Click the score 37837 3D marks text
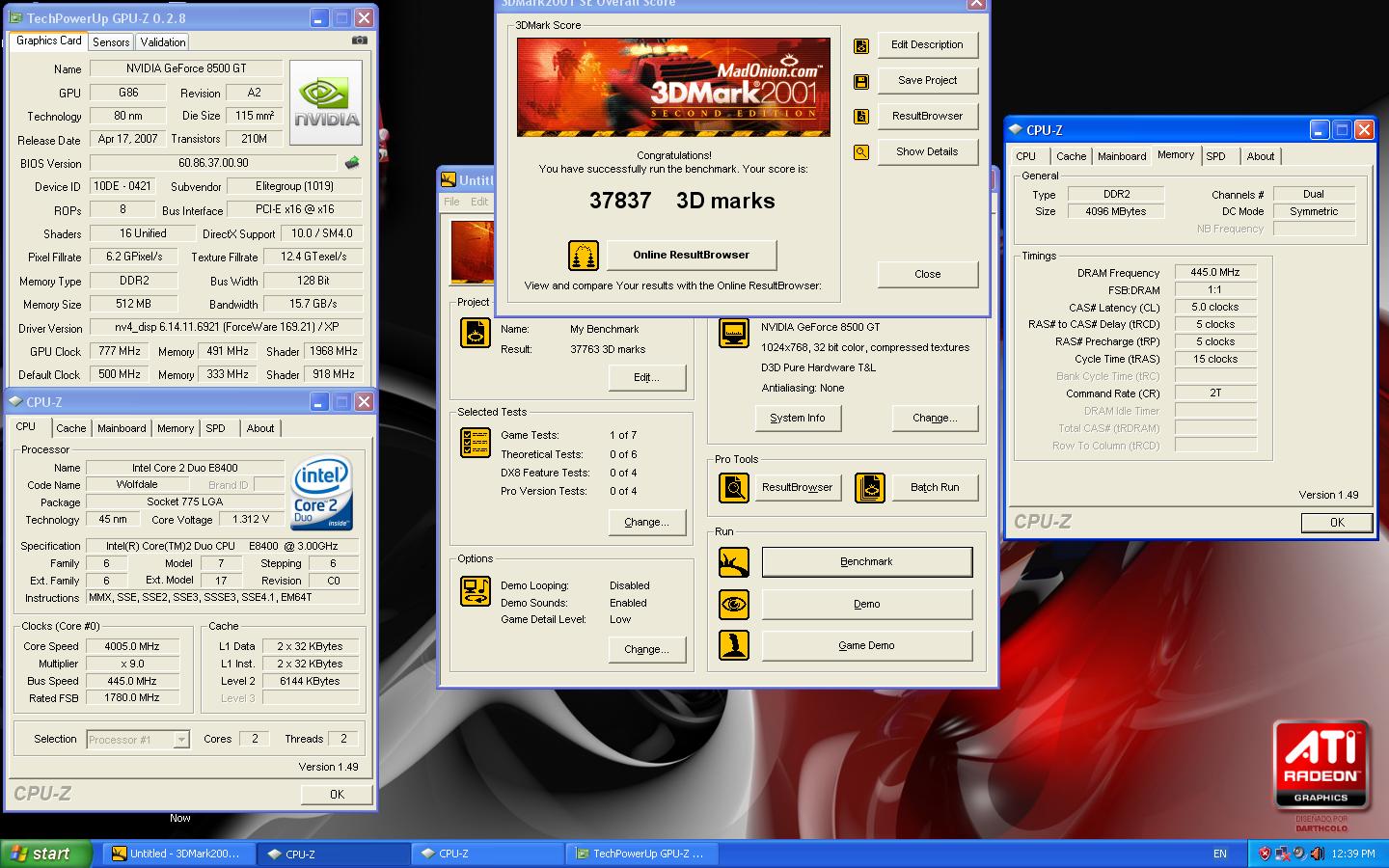This screenshot has height=868, width=1389. [x=682, y=201]
